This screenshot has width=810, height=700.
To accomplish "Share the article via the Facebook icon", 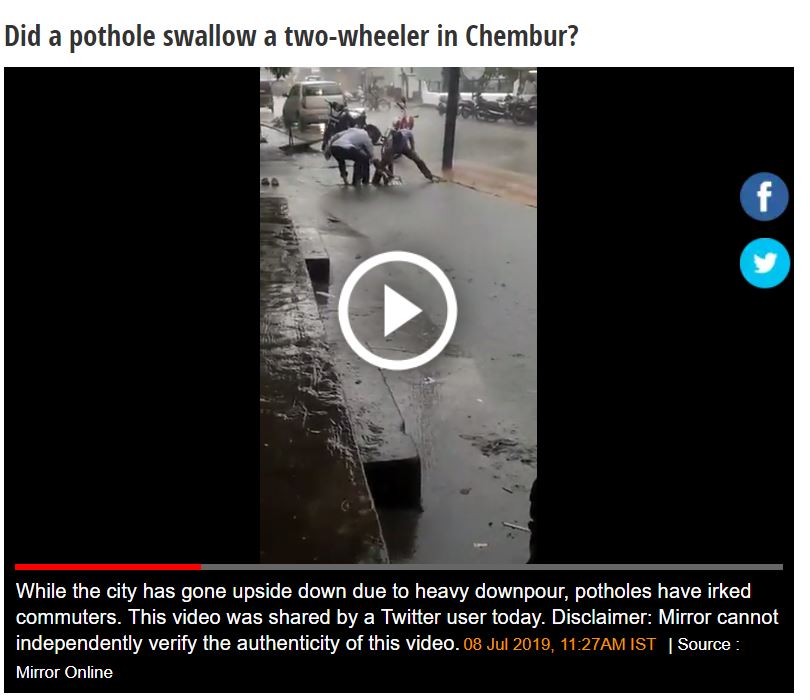I will [x=765, y=197].
